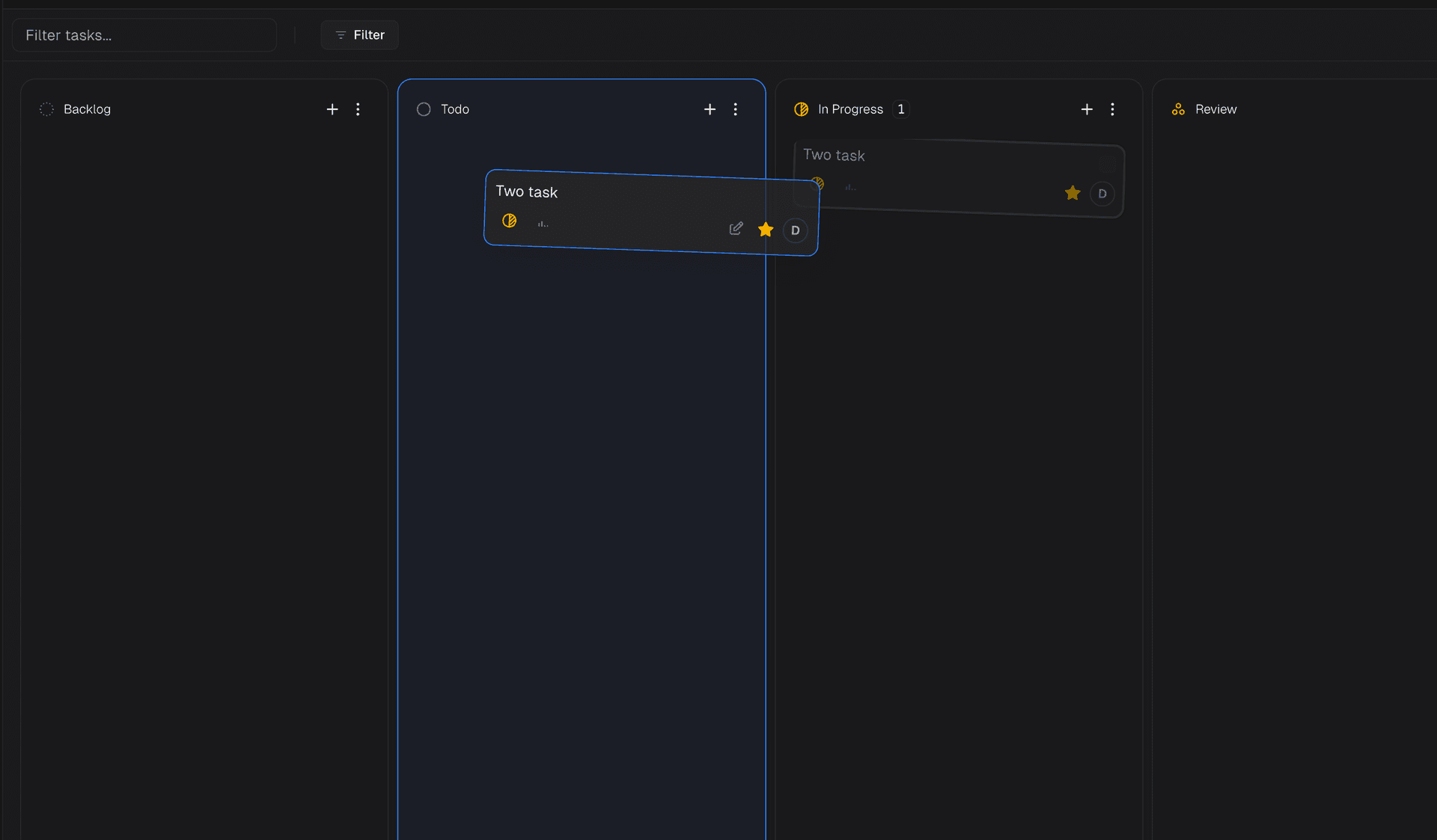
Task: Click the Filter button
Action: [x=359, y=34]
